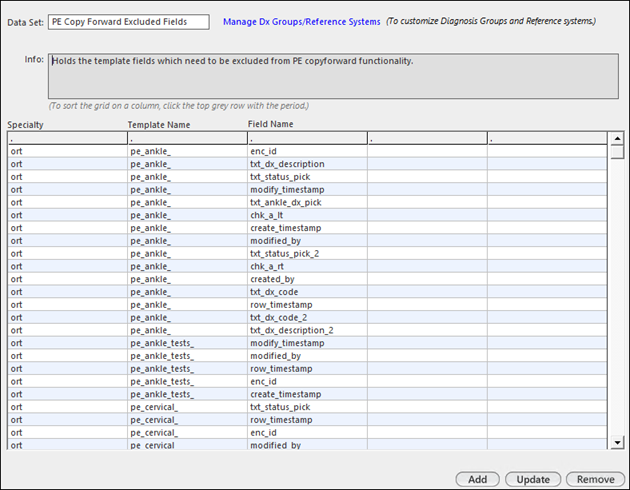Screen dimensions: 630x490
Task: Select chk_a_rt field cell
Action: point(307,266)
